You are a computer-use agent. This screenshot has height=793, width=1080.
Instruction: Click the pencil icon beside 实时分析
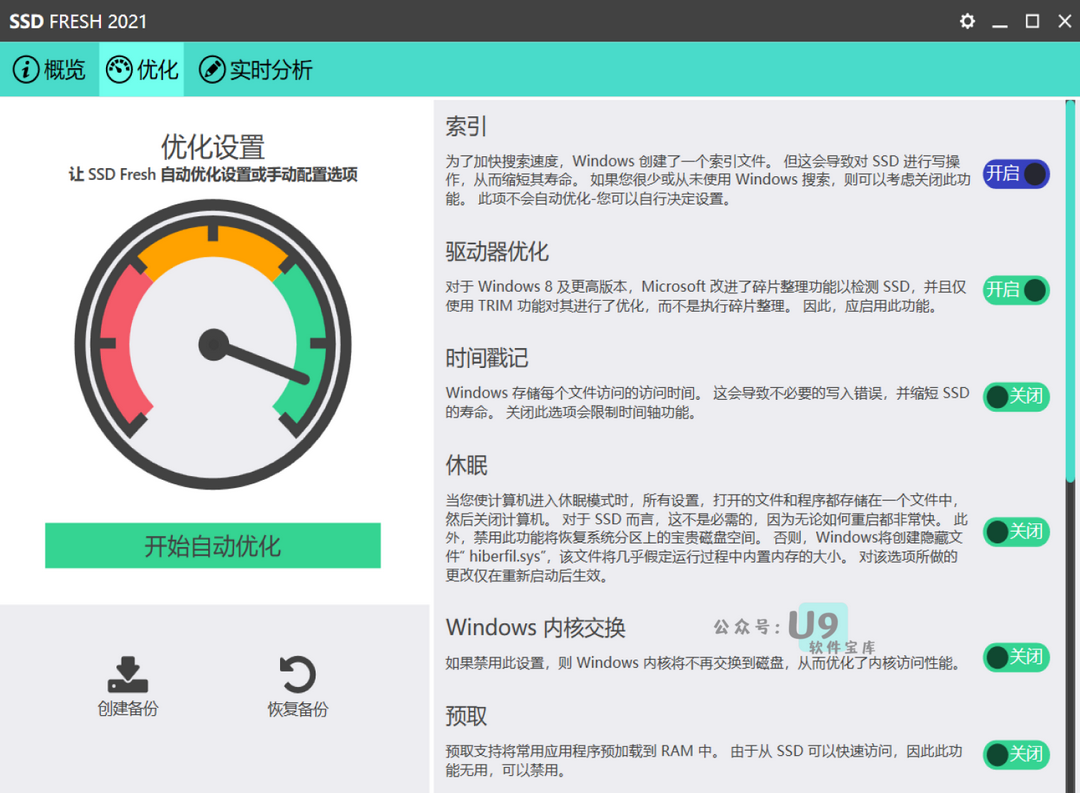[212, 70]
